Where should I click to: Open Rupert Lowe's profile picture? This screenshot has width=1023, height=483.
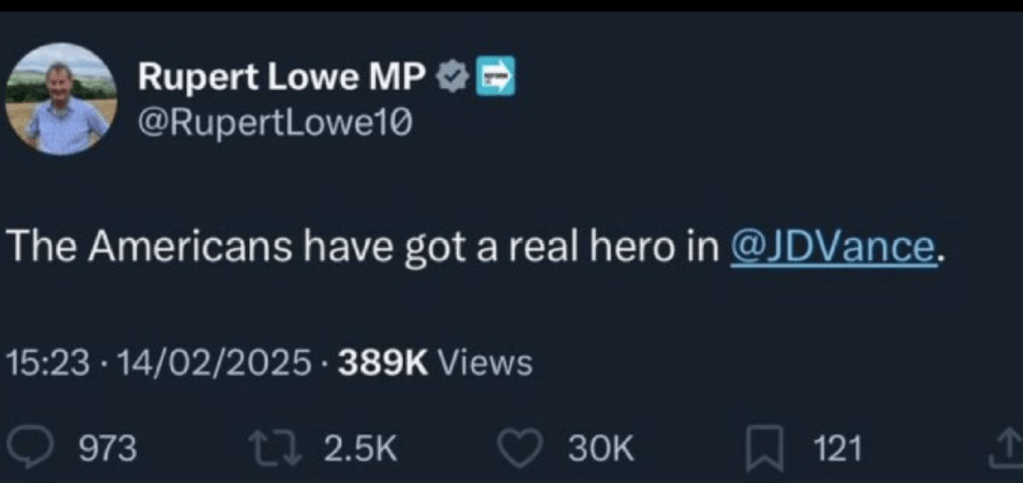point(61,98)
